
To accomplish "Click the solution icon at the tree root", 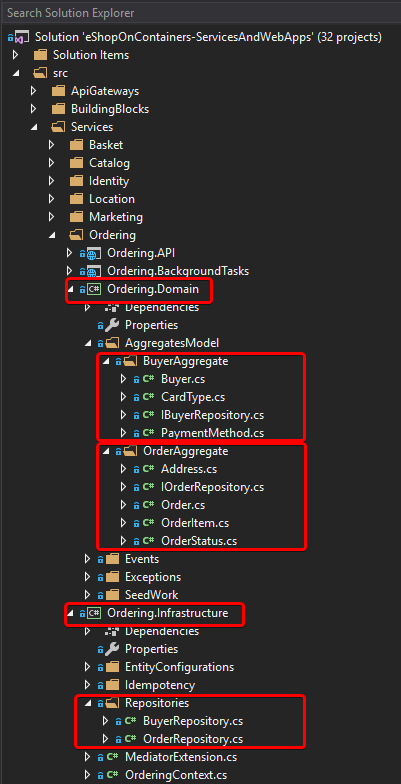I will 22,38.
